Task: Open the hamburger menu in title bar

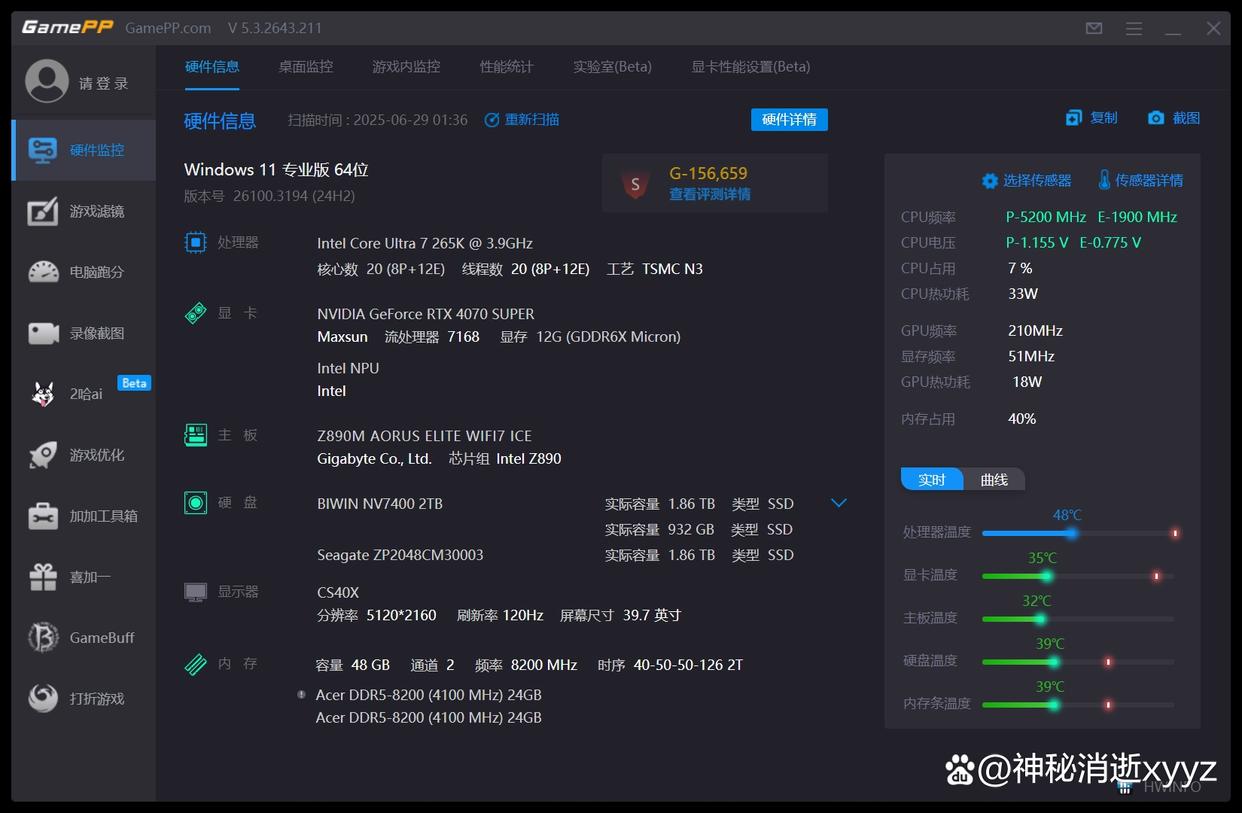Action: point(1134,28)
